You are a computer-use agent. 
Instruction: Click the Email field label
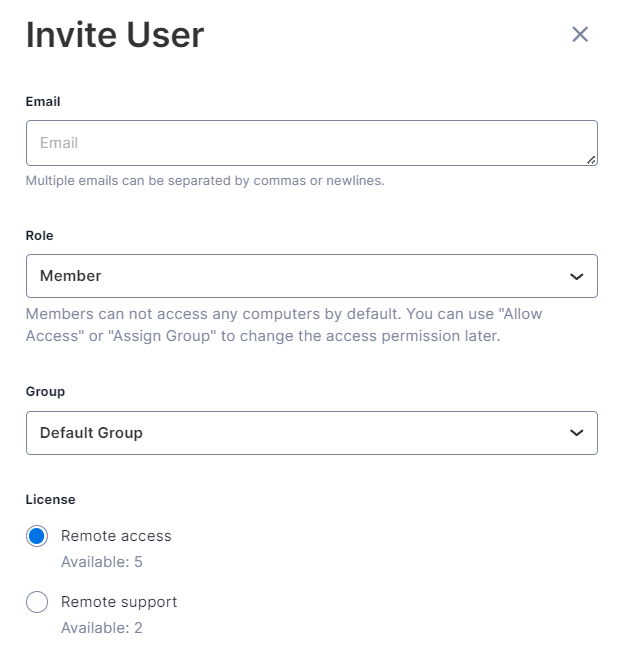coord(43,102)
